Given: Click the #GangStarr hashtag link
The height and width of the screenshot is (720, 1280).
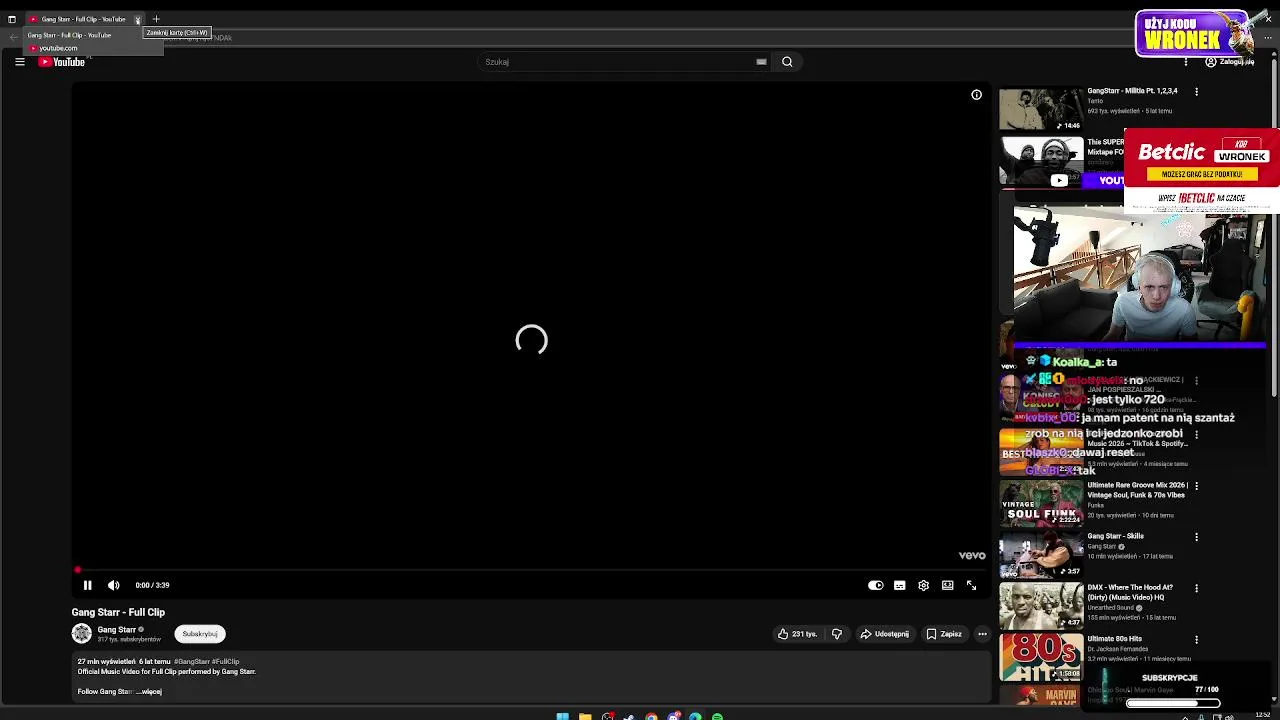Looking at the screenshot, I should 191,662.
